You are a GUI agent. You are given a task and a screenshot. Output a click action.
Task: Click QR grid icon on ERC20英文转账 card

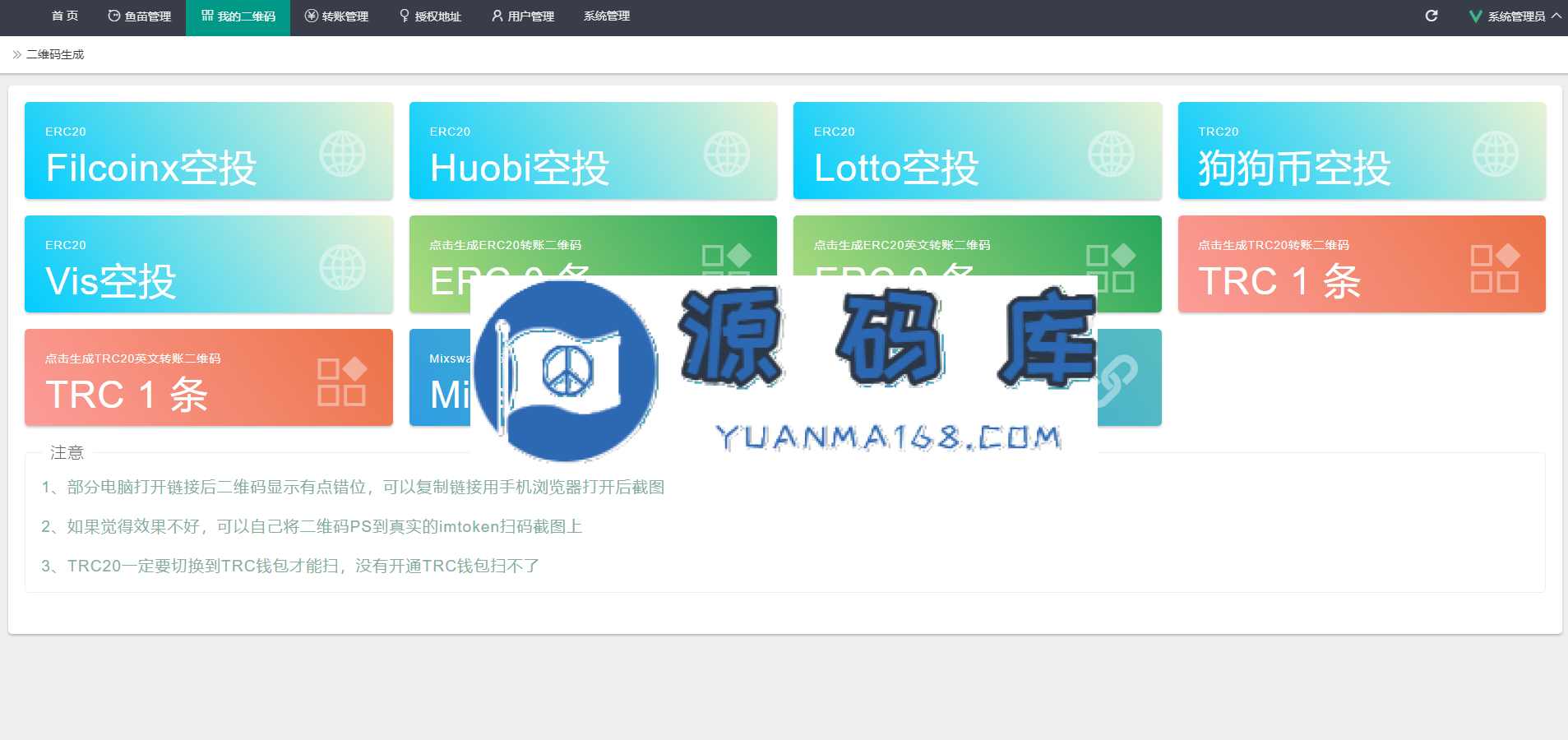pyautogui.click(x=1111, y=267)
